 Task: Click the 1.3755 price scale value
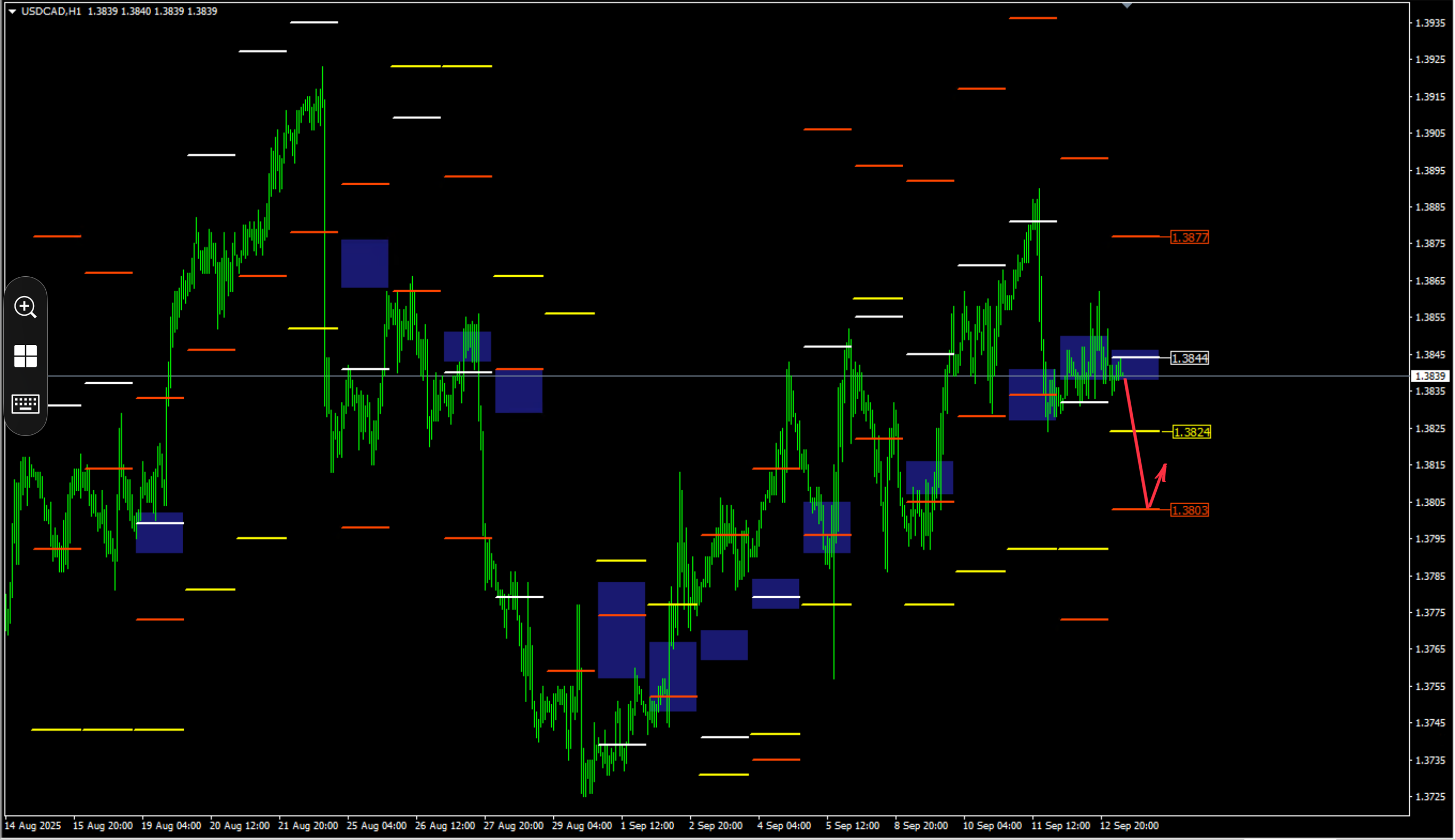(x=1430, y=687)
